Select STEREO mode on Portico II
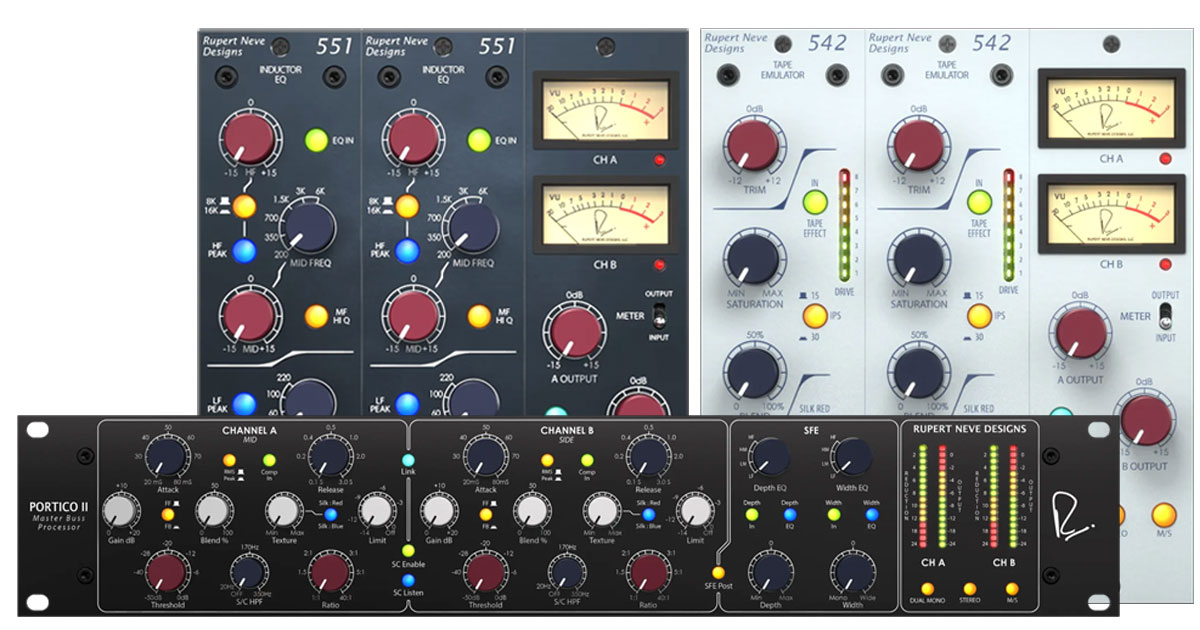This screenshot has width=1200, height=630. click(x=969, y=588)
